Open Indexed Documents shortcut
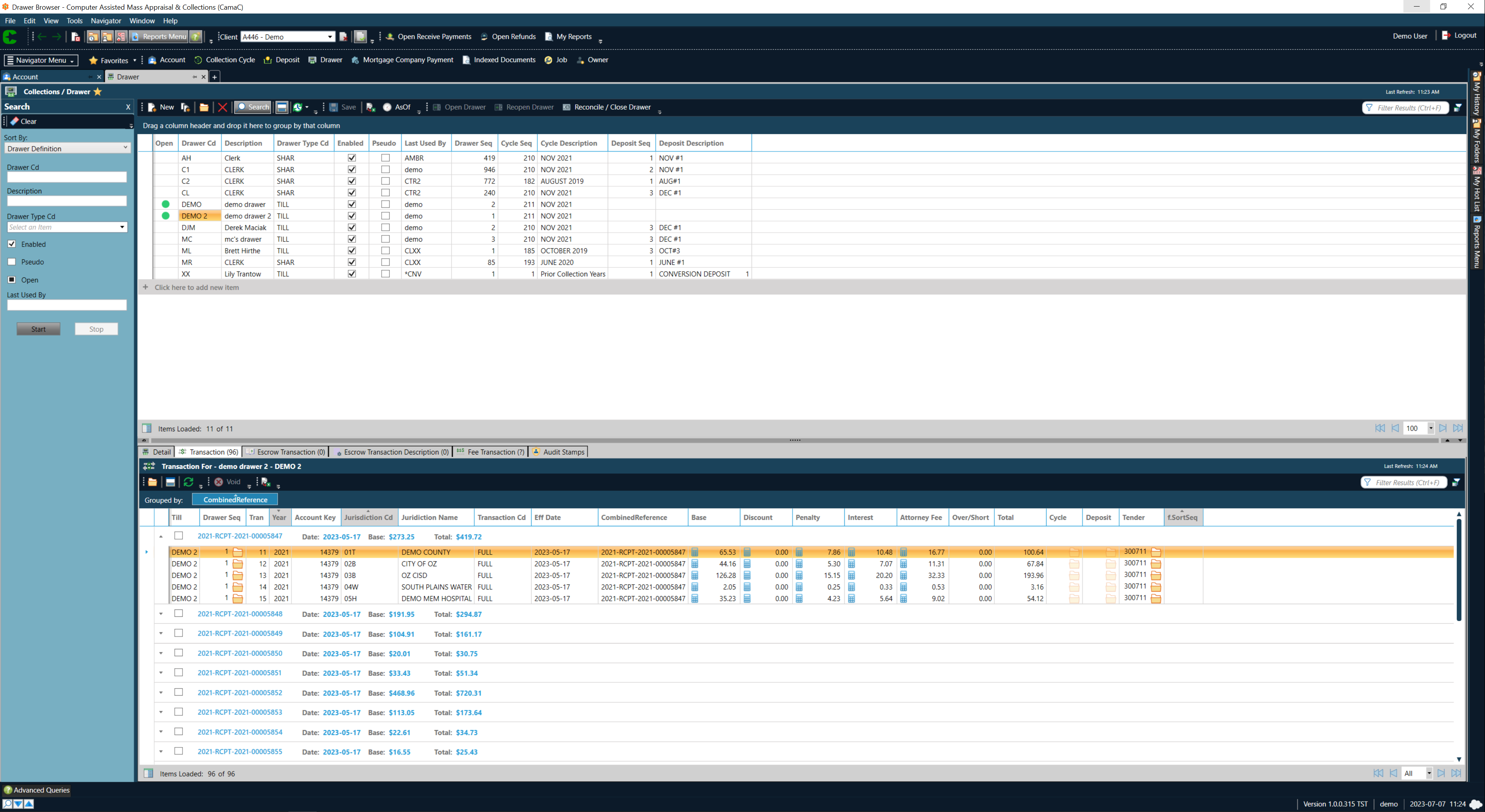The width and height of the screenshot is (1485, 812). click(499, 60)
